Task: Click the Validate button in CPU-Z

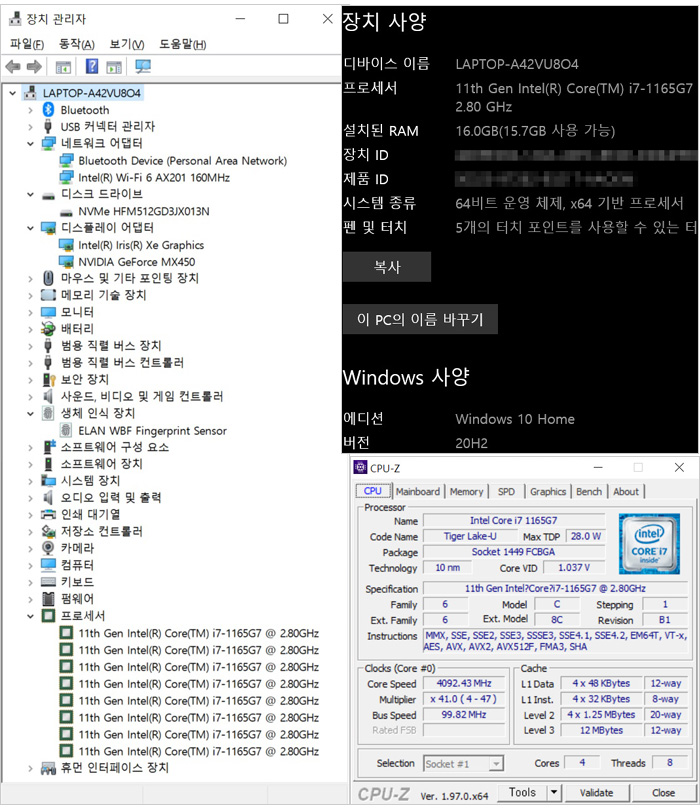Action: click(596, 792)
